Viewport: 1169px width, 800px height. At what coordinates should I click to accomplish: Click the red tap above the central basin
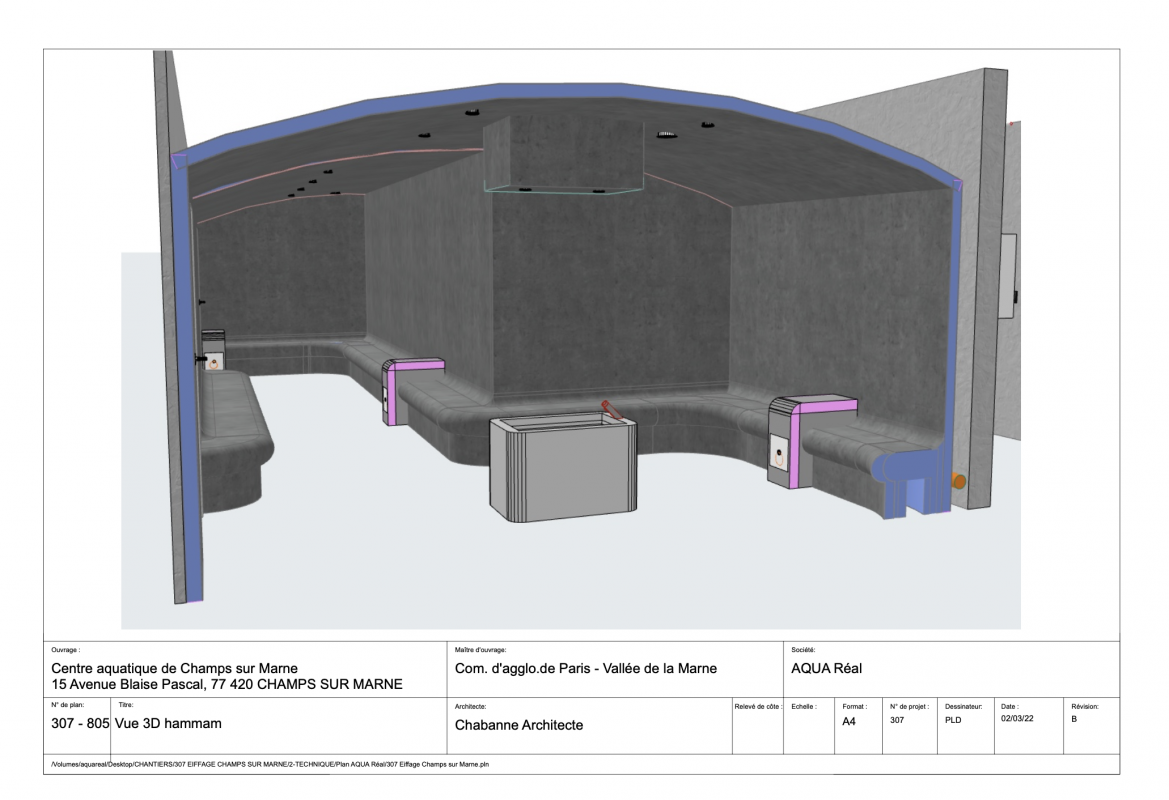612,410
